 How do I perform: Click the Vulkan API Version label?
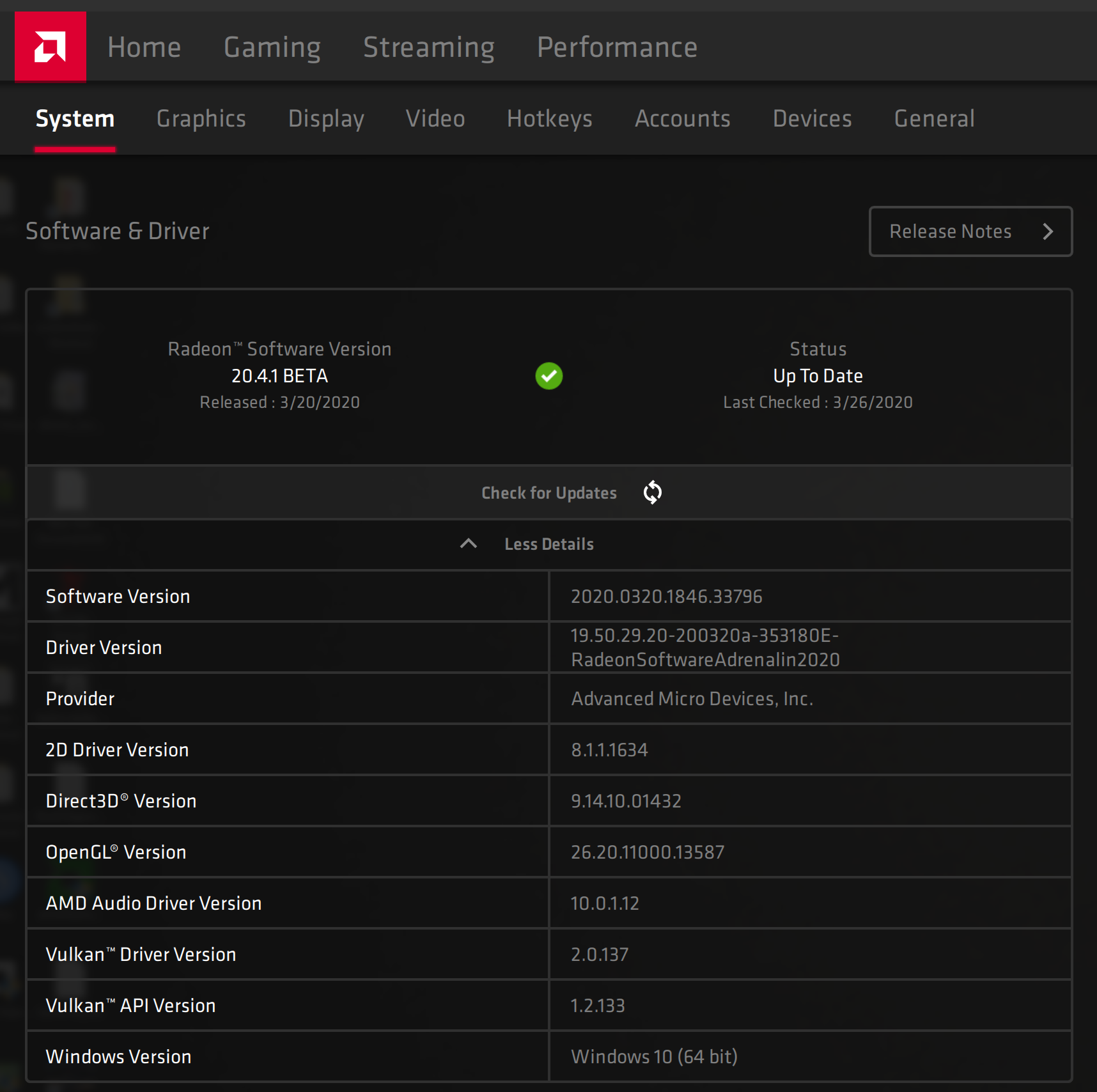pyautogui.click(x=130, y=1006)
